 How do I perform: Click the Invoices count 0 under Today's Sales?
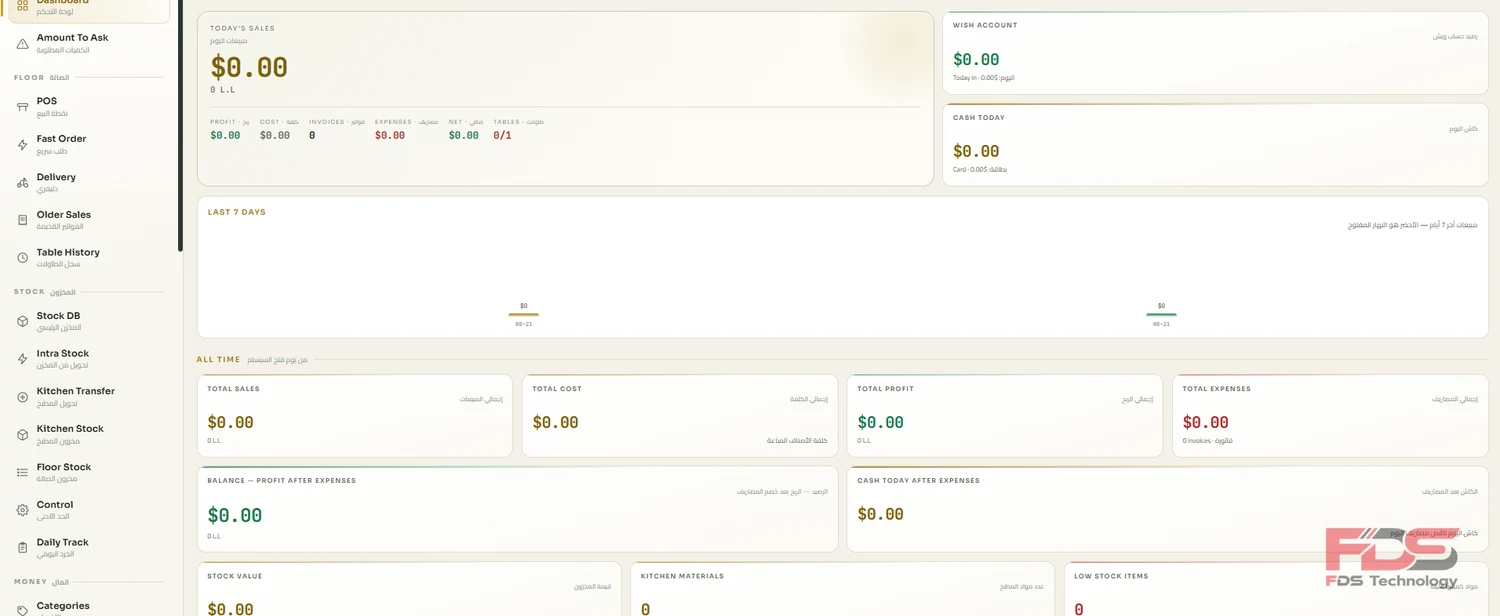312,135
